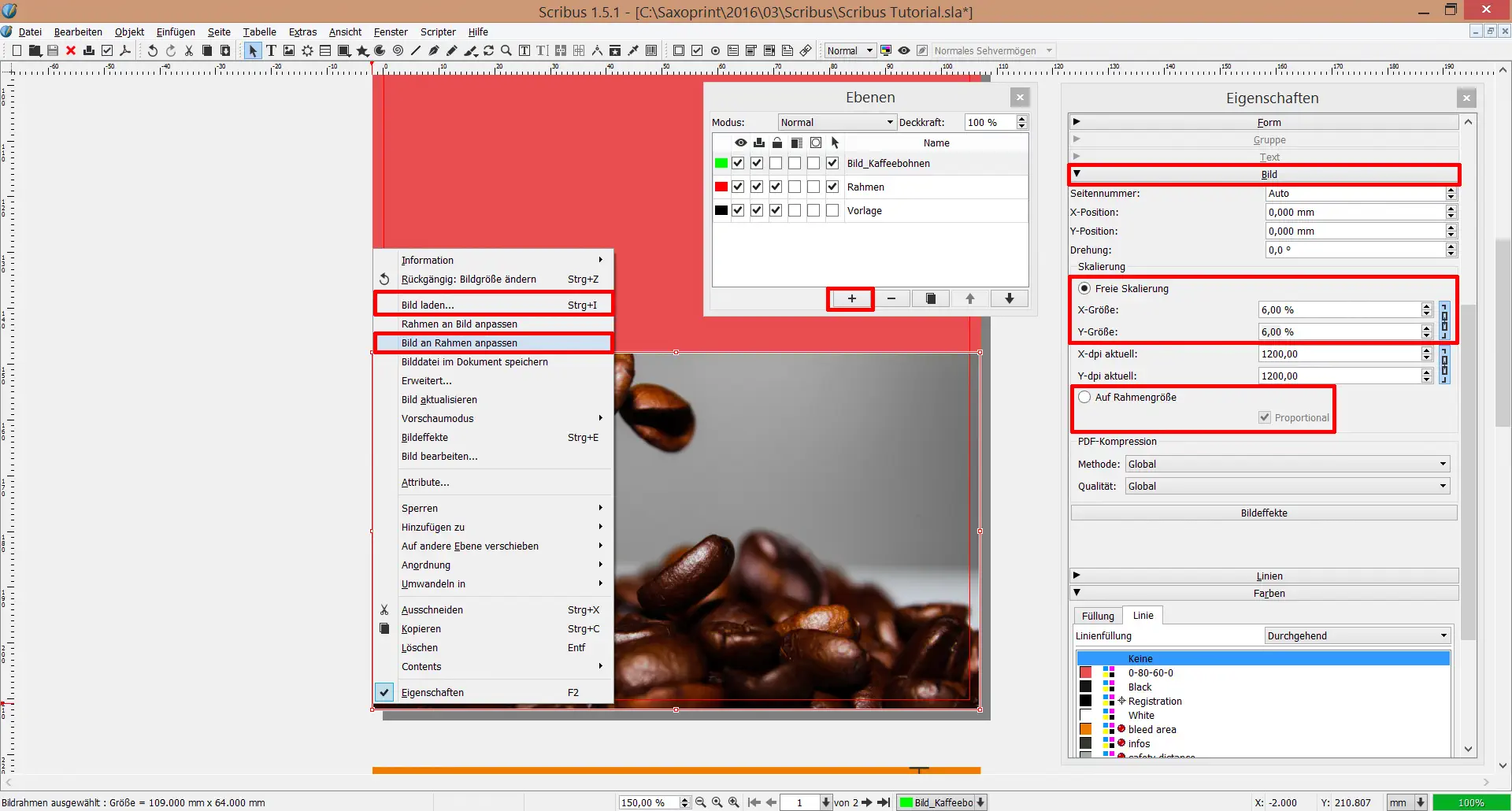Select the Measurements tool
The height and width of the screenshot is (811, 1512).
pyautogui.click(x=598, y=50)
